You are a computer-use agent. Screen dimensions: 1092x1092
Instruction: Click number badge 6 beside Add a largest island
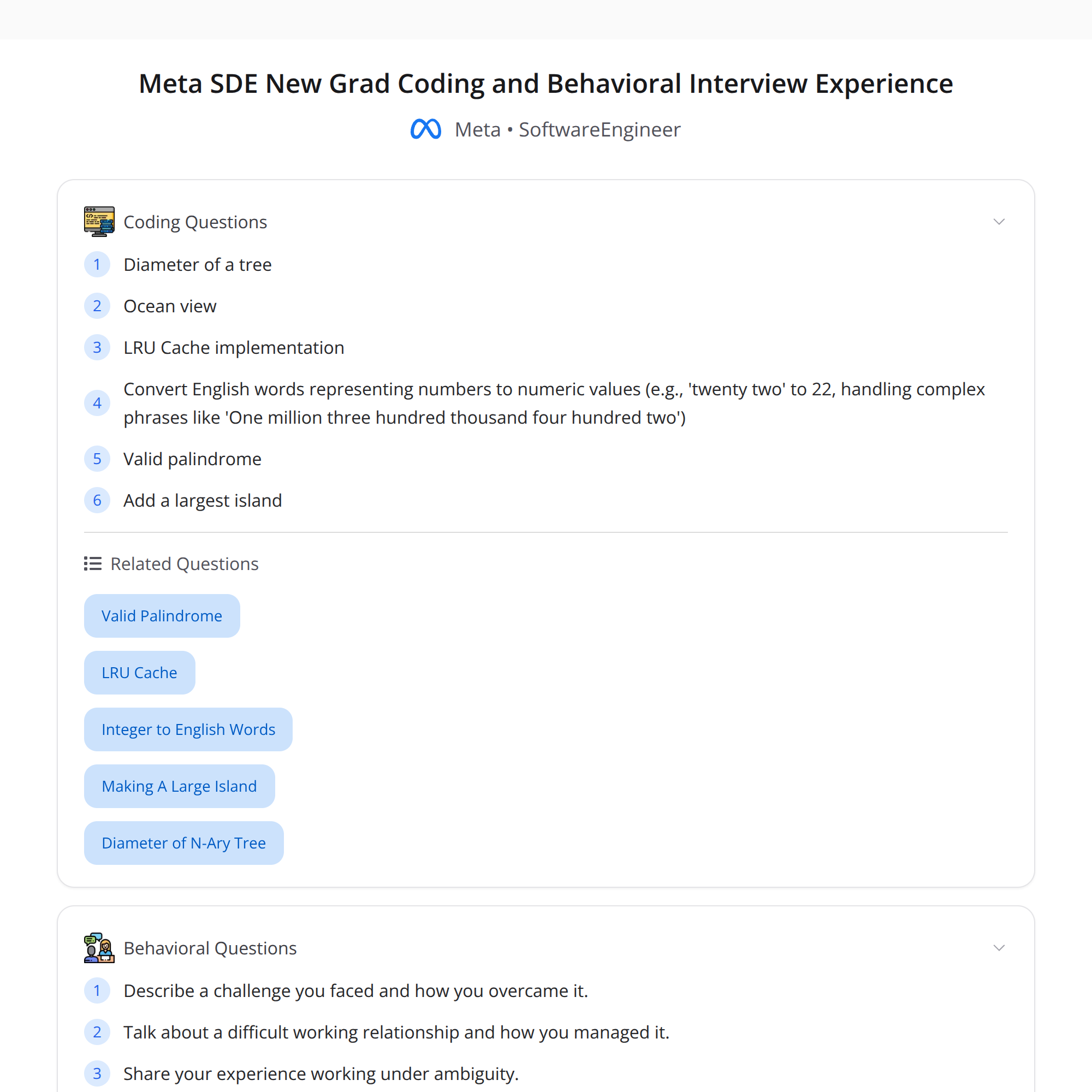coord(97,500)
